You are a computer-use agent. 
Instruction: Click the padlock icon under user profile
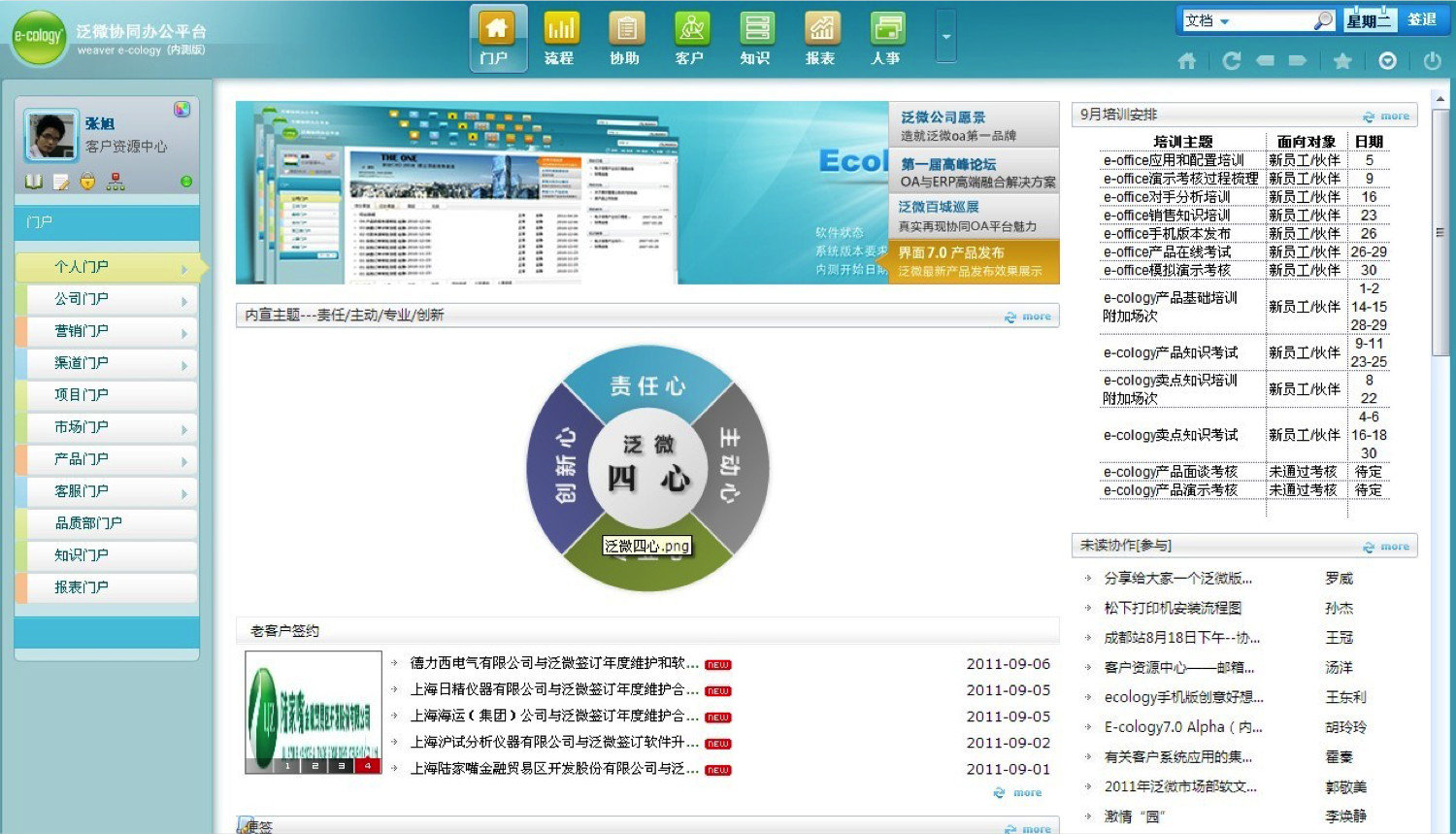pyautogui.click(x=87, y=182)
